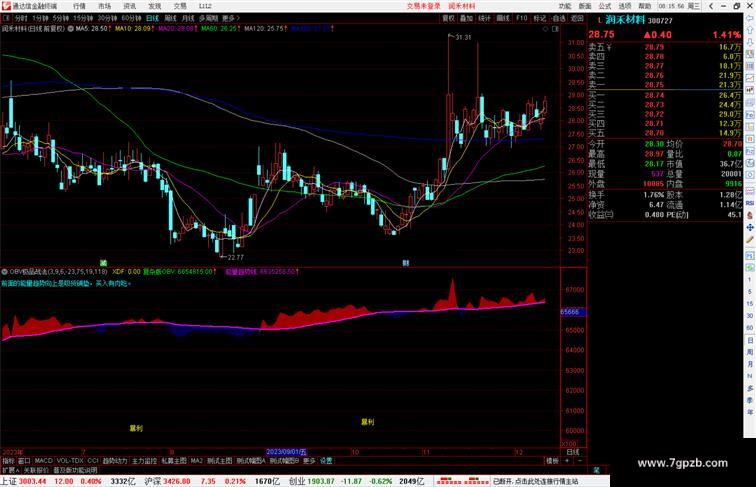The image size is (756, 487).
Task: Open F10 company information
Action: coord(521,18)
